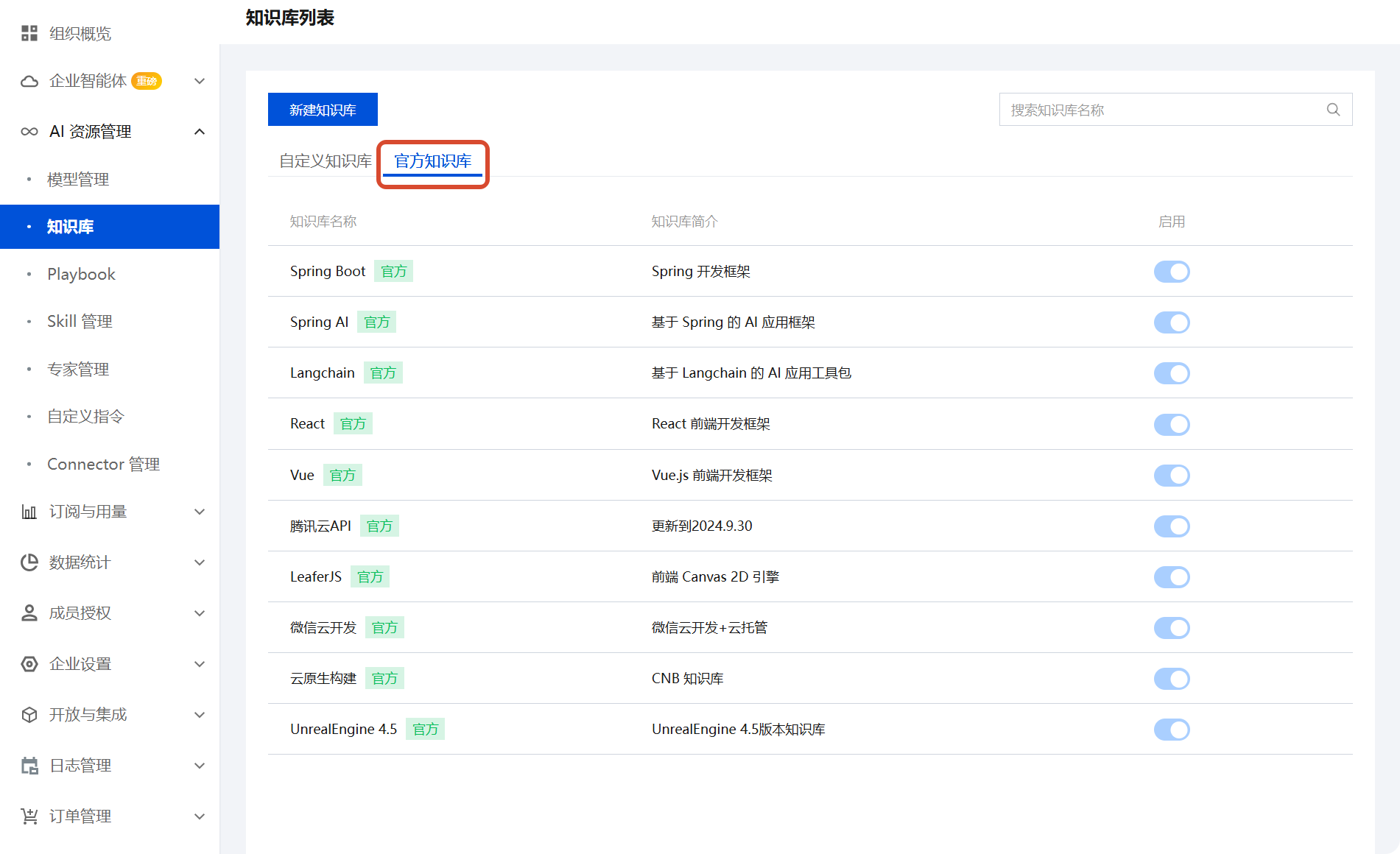The width and height of the screenshot is (1400, 854).
Task: Toggle off the React knowledge base
Action: 1172,424
